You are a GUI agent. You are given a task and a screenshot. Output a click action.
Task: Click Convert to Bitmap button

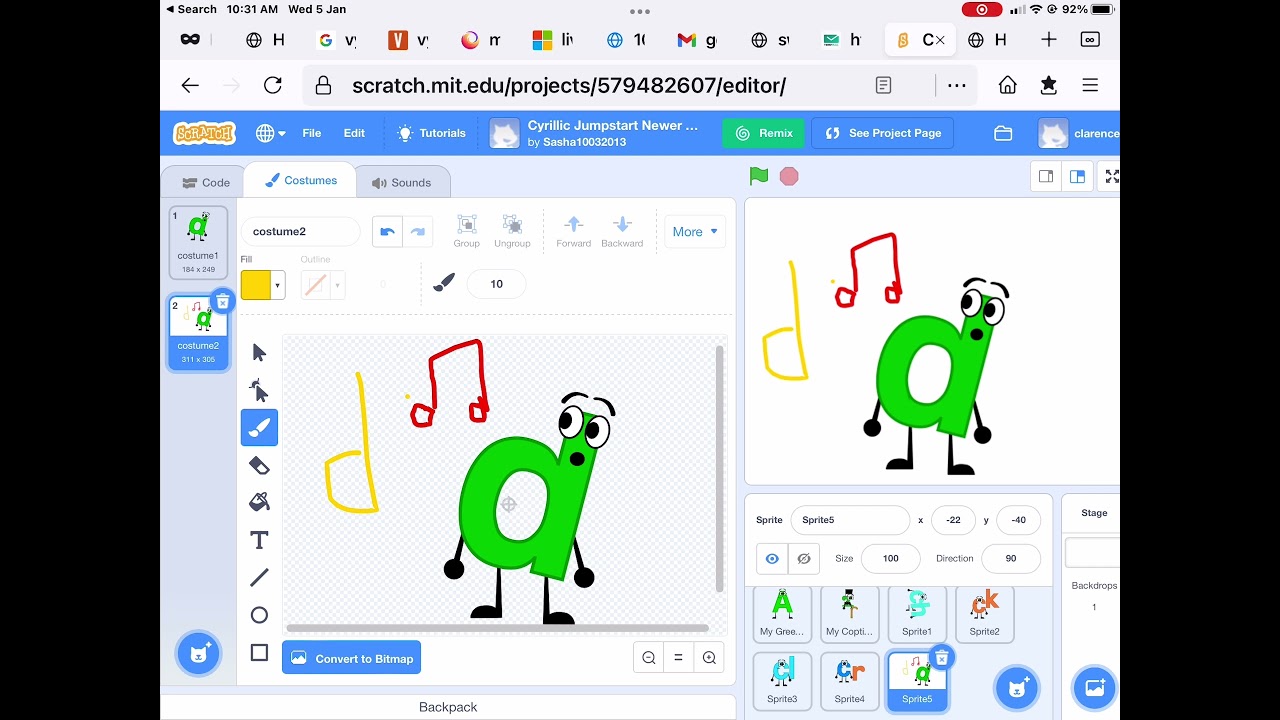[x=352, y=658]
